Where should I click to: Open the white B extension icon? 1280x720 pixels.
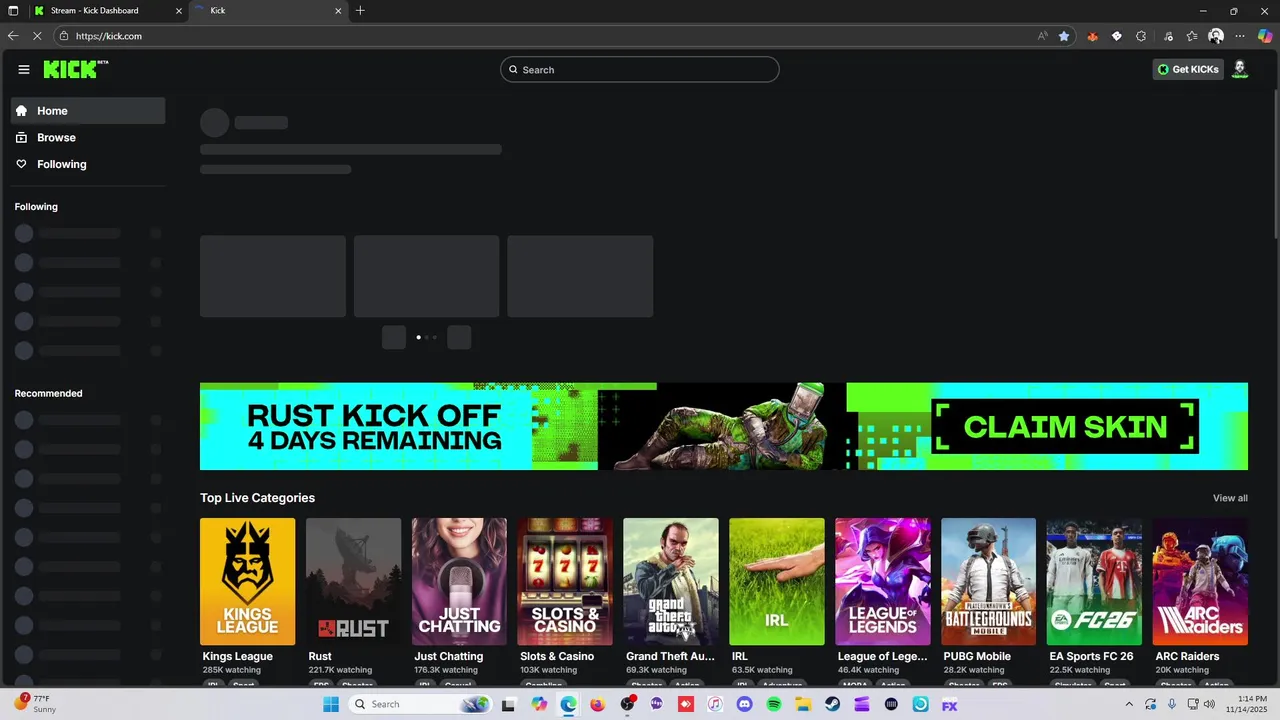(1117, 36)
